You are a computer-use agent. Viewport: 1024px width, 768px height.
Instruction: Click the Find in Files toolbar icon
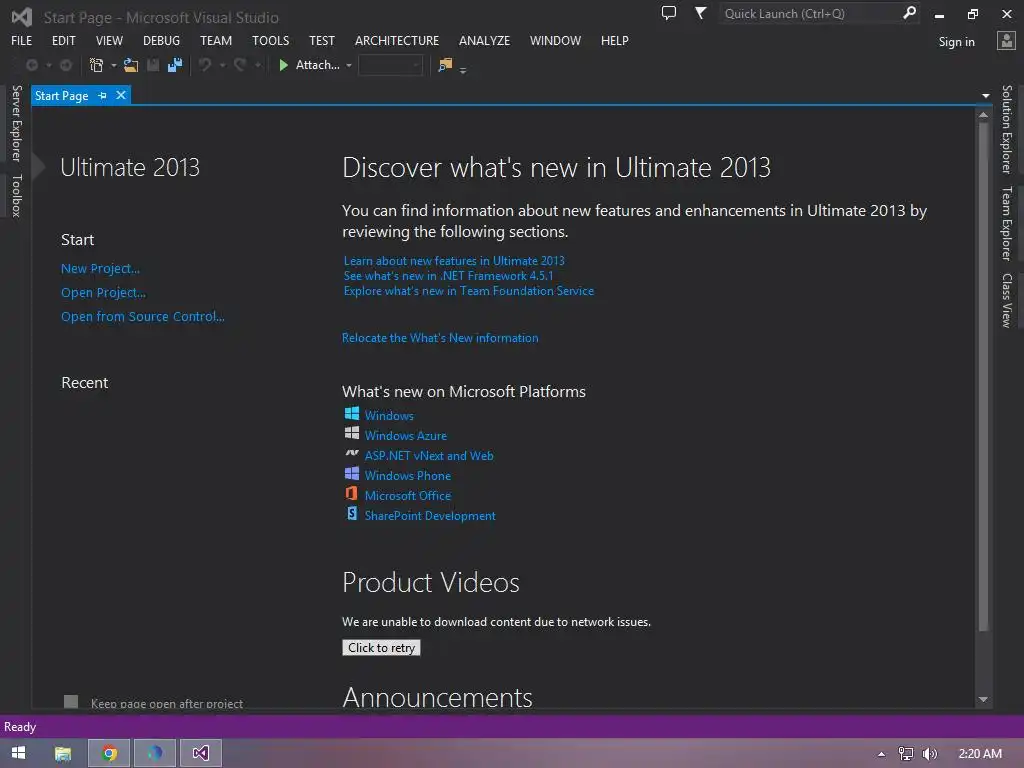(445, 65)
